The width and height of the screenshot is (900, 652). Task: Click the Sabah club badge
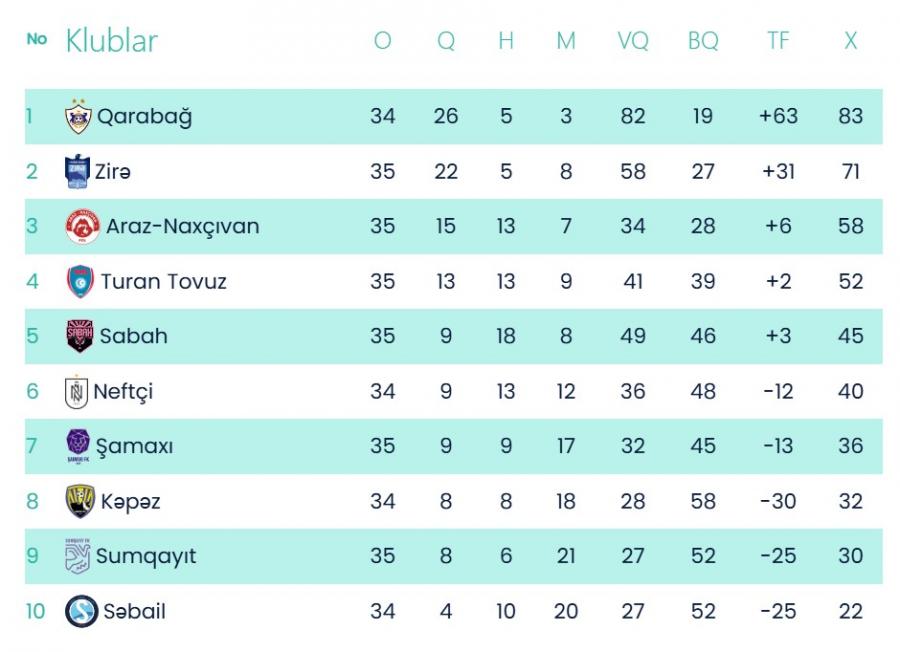pyautogui.click(x=80, y=336)
